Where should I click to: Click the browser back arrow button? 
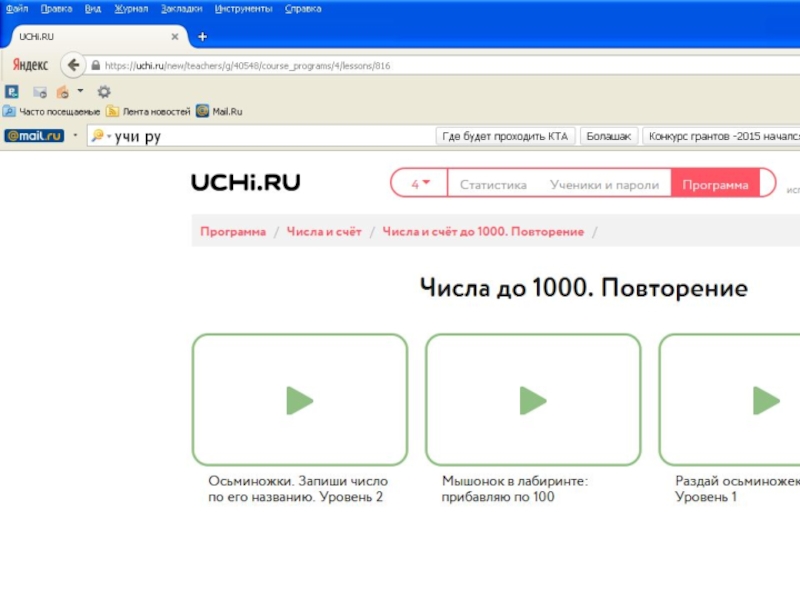(x=72, y=65)
